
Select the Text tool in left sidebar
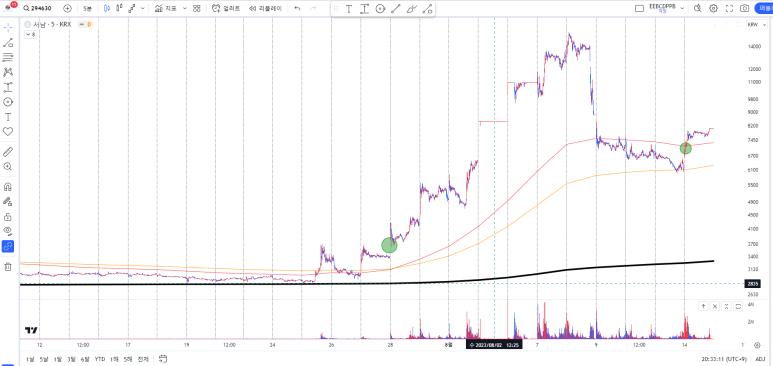[x=8, y=117]
